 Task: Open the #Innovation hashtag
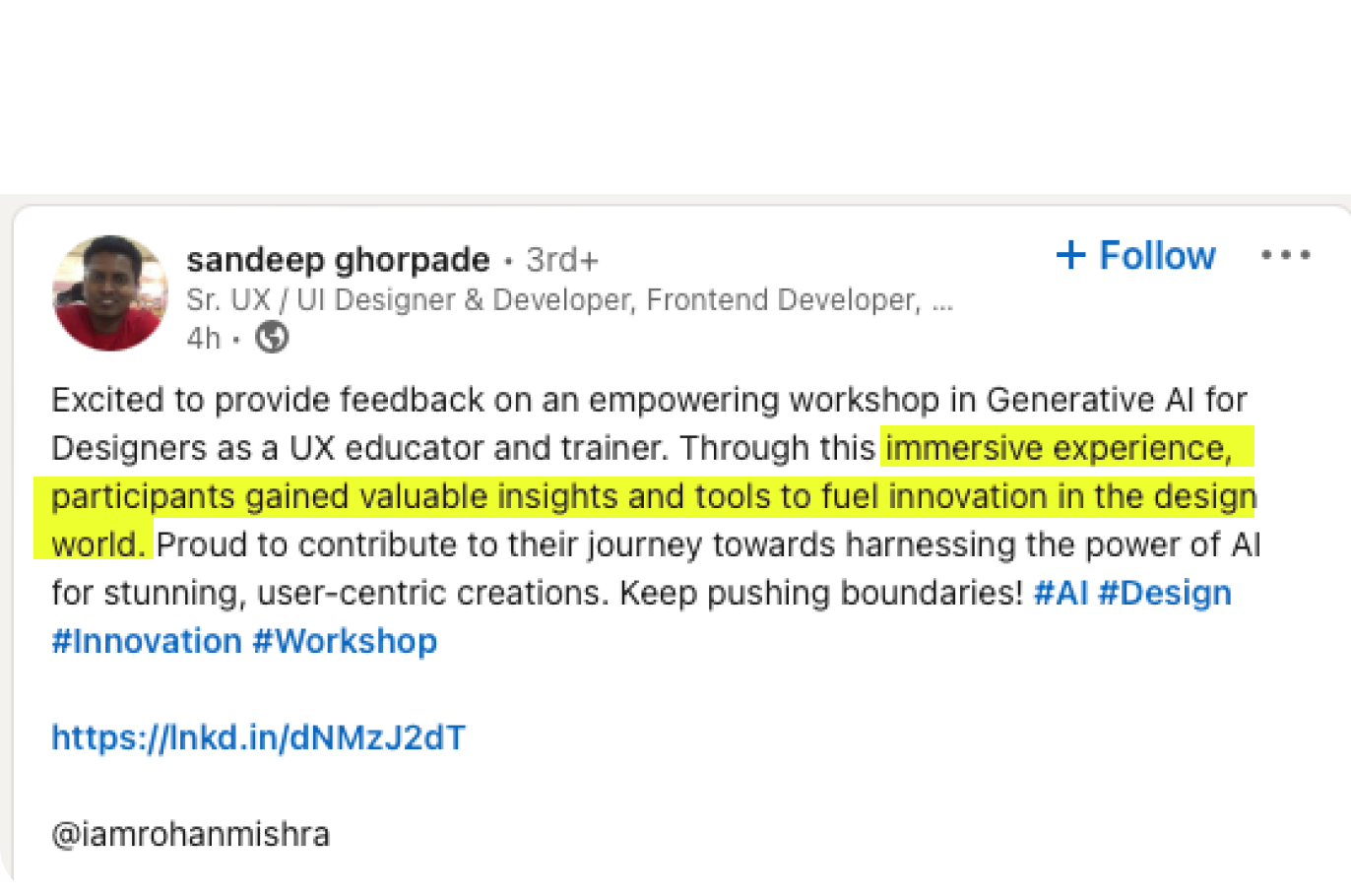[x=147, y=641]
